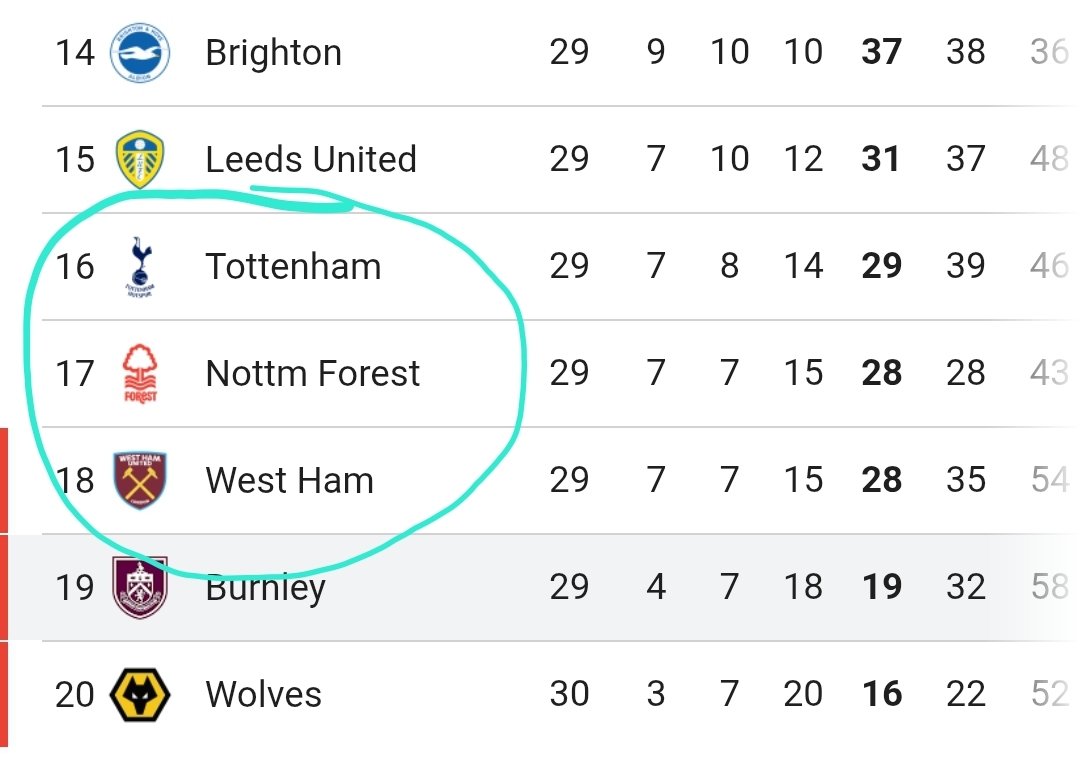1080x763 pixels.
Task: Open the Leeds United team page
Action: (311, 159)
